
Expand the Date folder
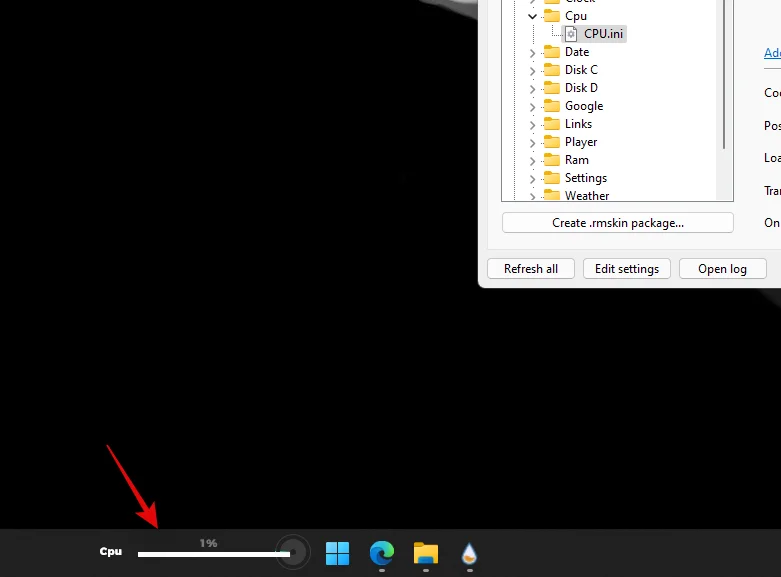(x=532, y=53)
